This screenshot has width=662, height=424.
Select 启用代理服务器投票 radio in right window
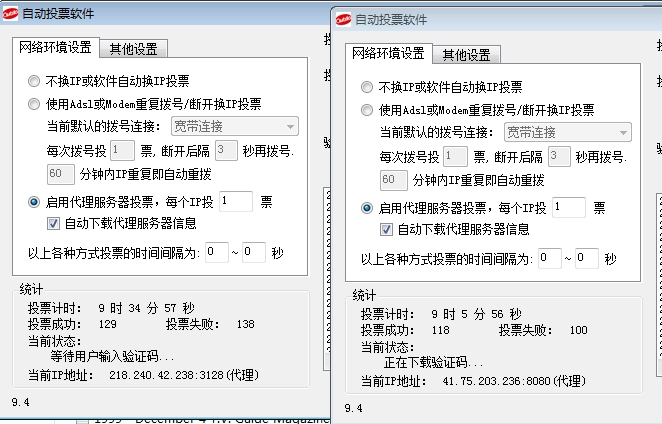[367, 208]
